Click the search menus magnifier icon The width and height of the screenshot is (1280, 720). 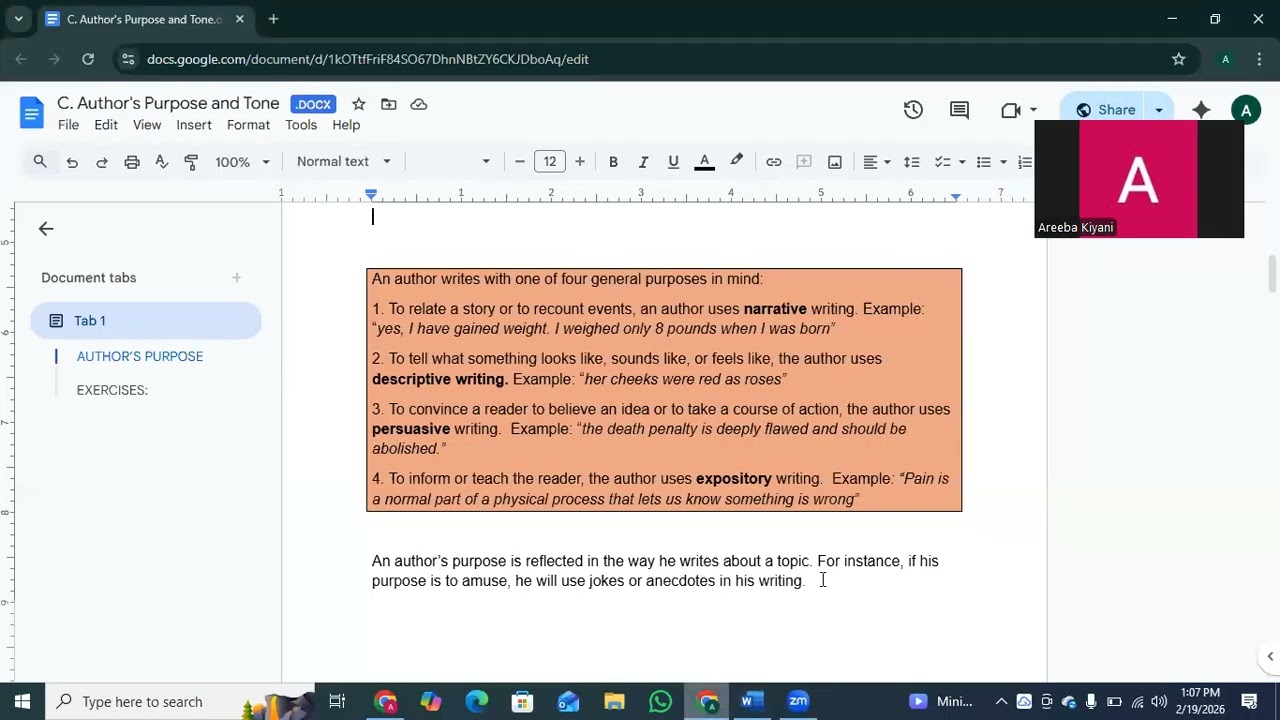40,161
